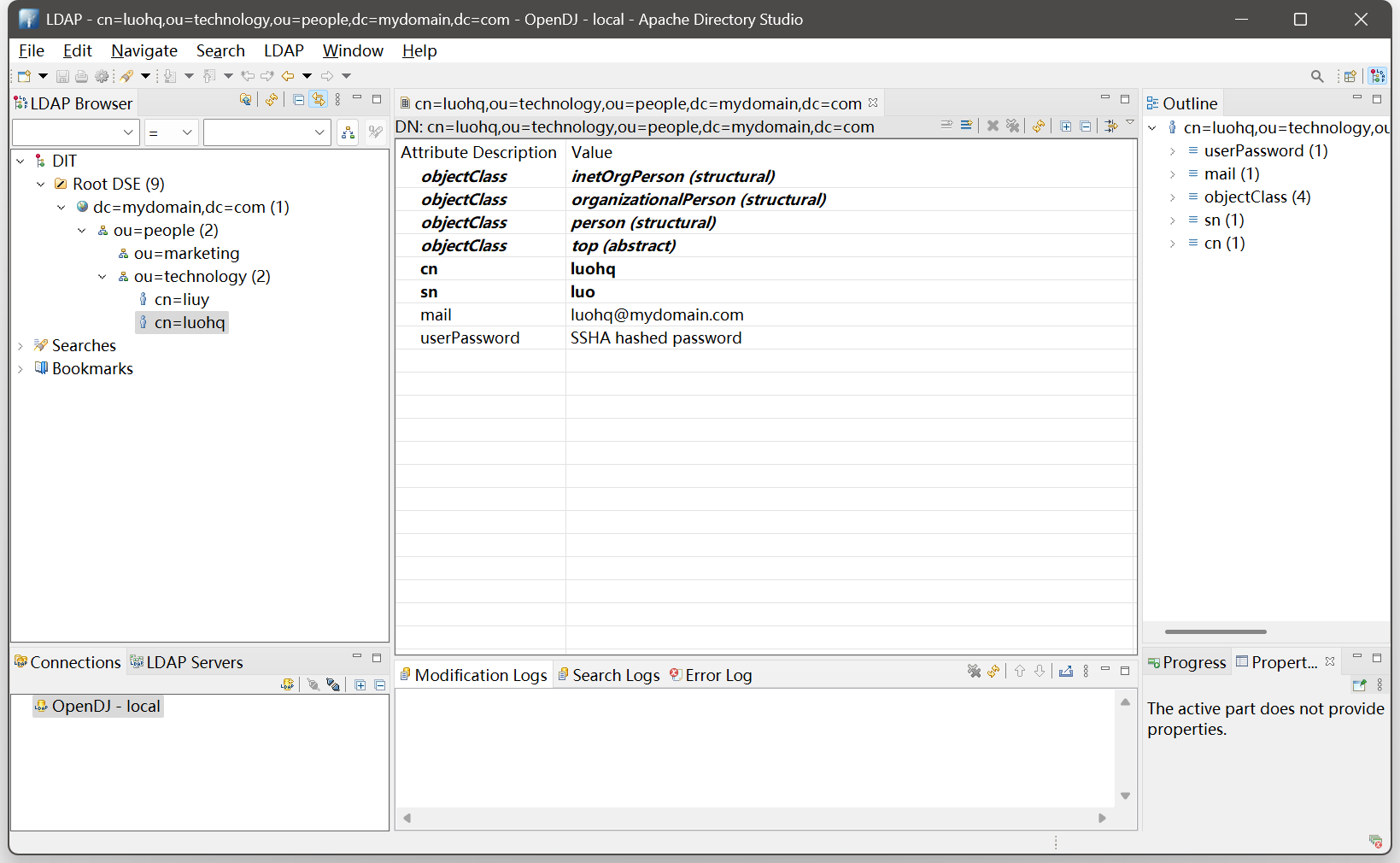The height and width of the screenshot is (863, 1400).
Task: Toggle Quick Filter icon in entry editor
Action: tap(1110, 126)
